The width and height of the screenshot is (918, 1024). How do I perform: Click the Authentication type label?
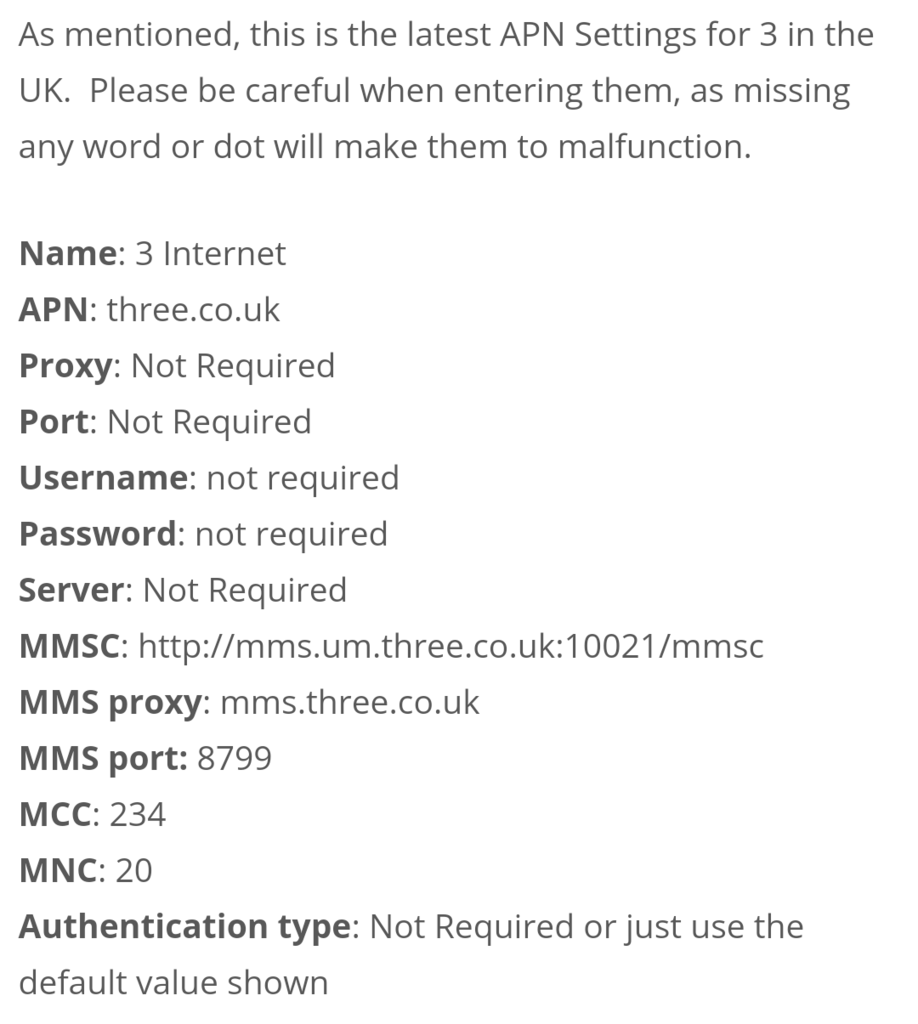185,928
